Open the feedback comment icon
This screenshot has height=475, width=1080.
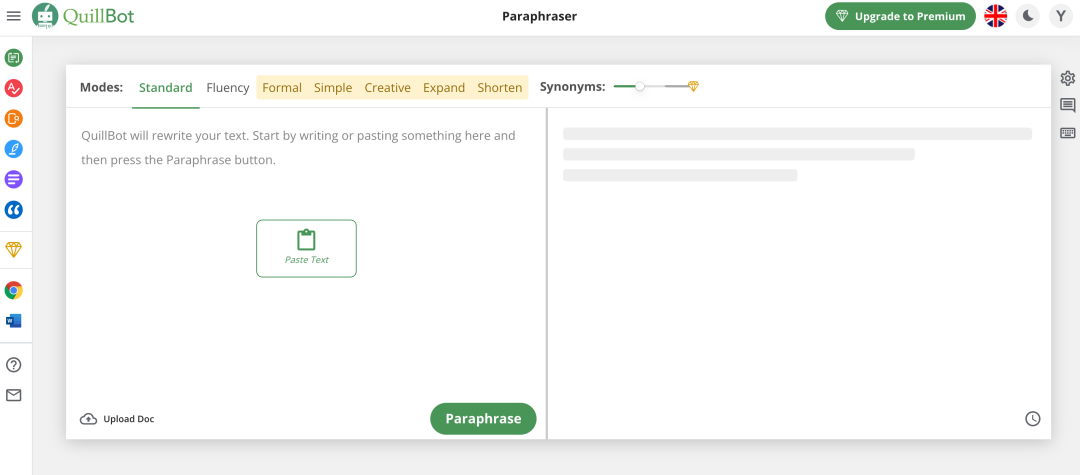[x=1067, y=106]
